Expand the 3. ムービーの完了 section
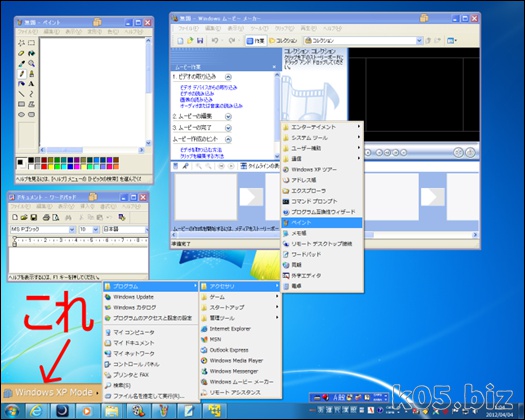 click(228, 128)
